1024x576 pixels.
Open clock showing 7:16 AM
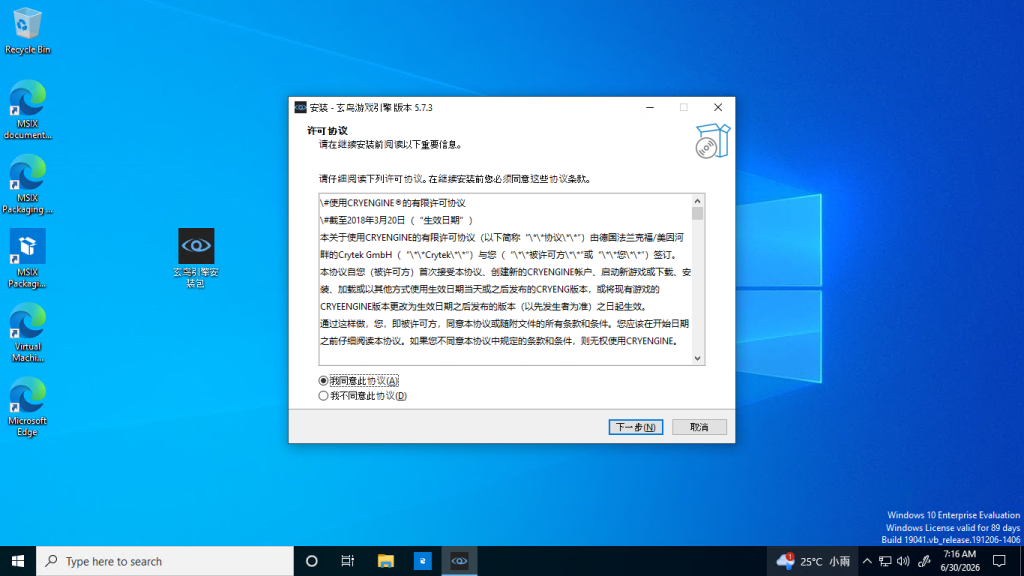click(960, 561)
